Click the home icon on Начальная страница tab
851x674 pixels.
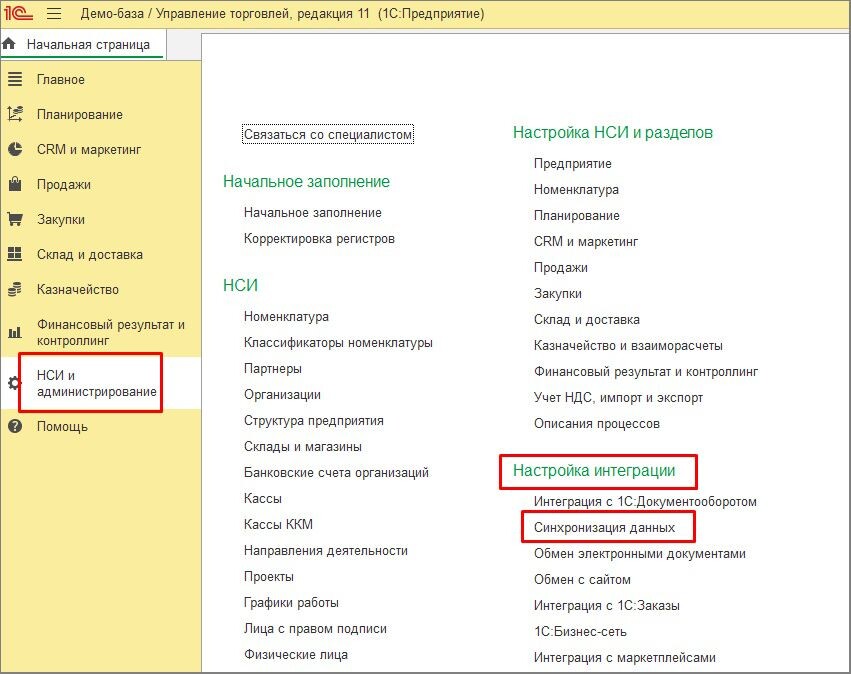[x=9, y=43]
